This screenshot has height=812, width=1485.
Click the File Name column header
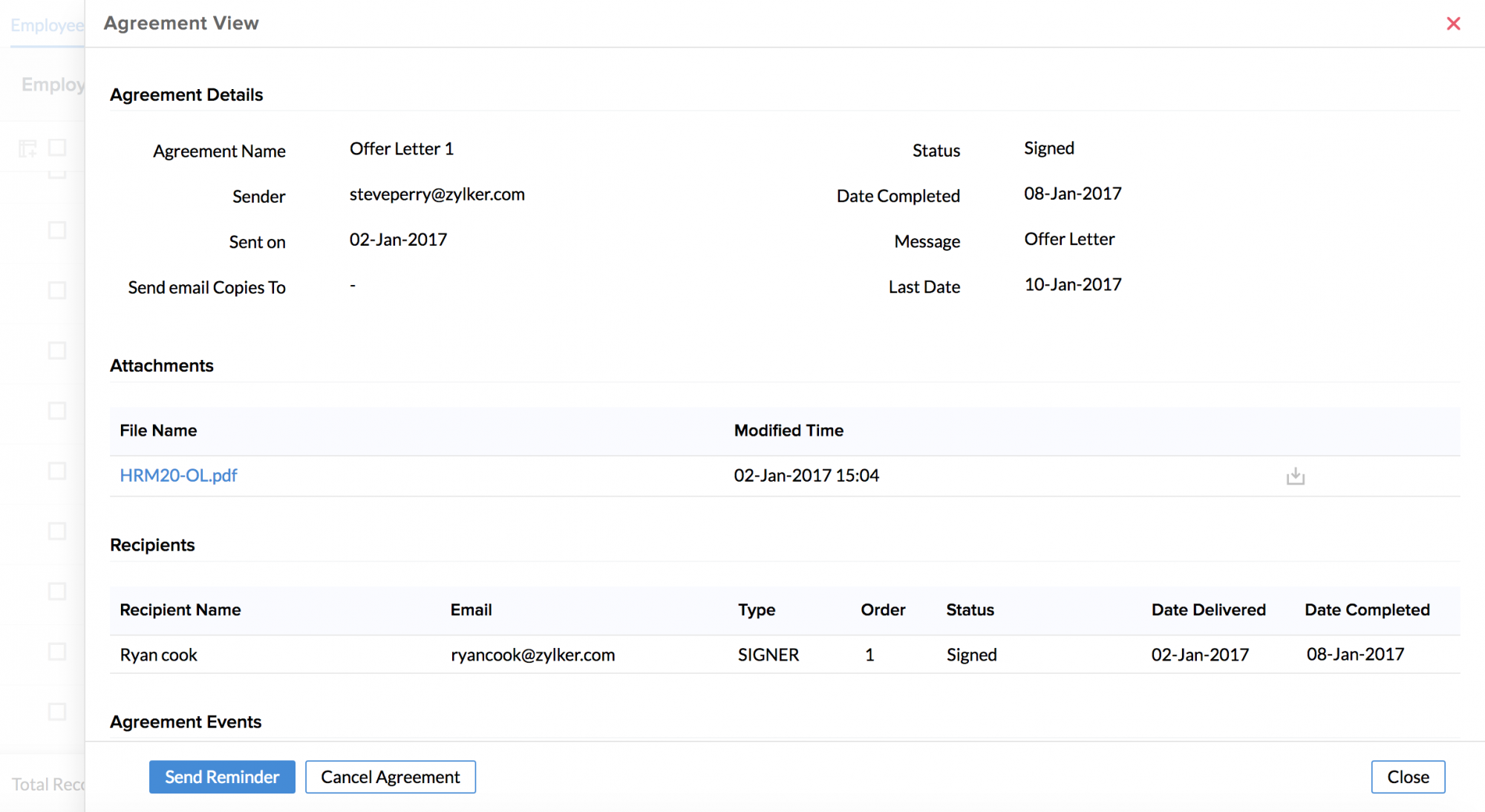(158, 430)
